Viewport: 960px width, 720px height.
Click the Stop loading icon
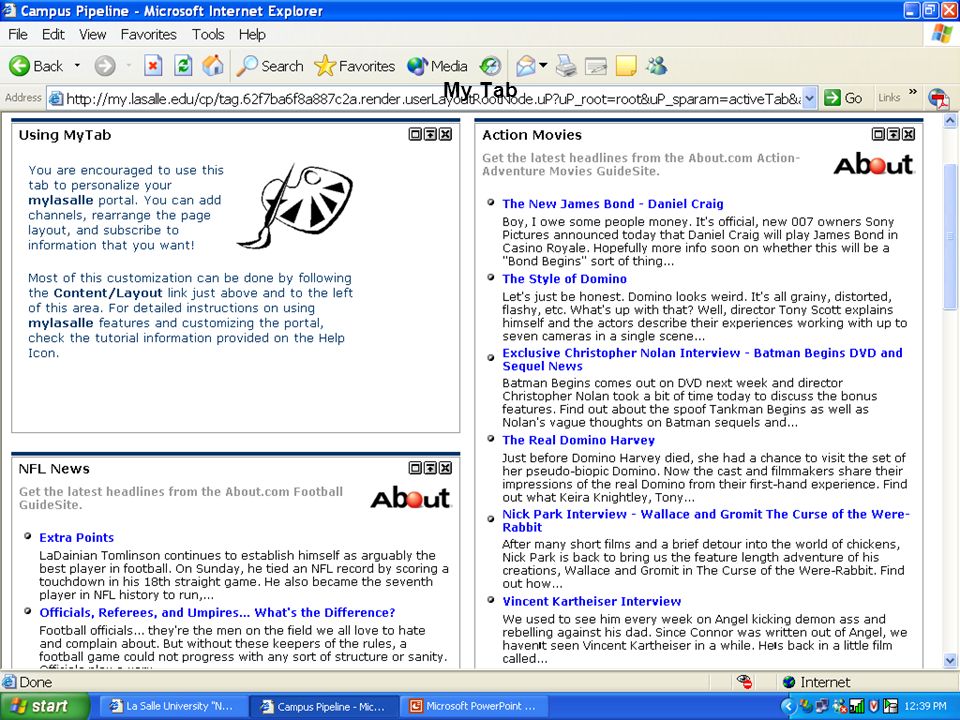pyautogui.click(x=153, y=66)
